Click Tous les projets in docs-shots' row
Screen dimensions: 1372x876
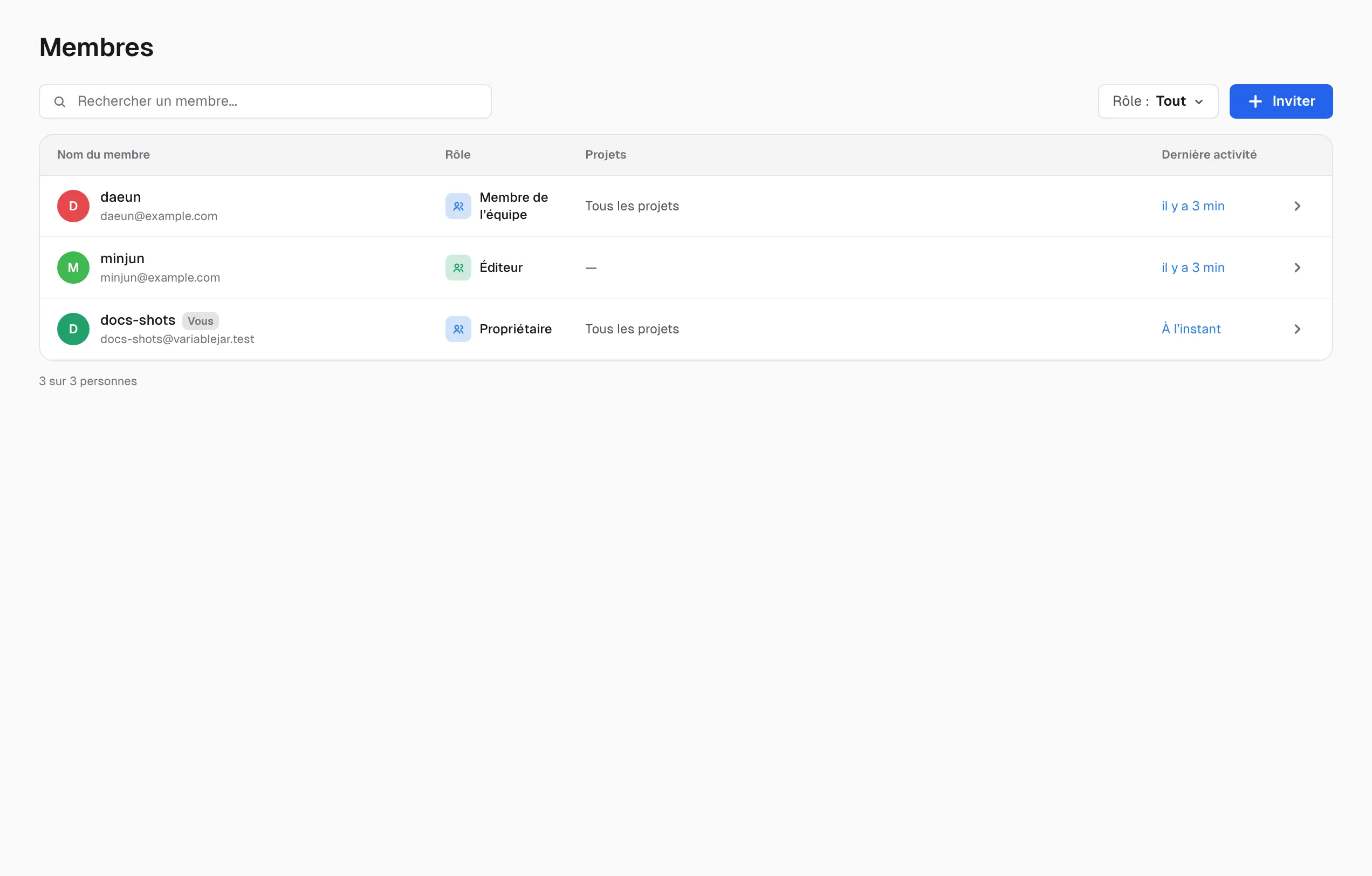(x=632, y=329)
